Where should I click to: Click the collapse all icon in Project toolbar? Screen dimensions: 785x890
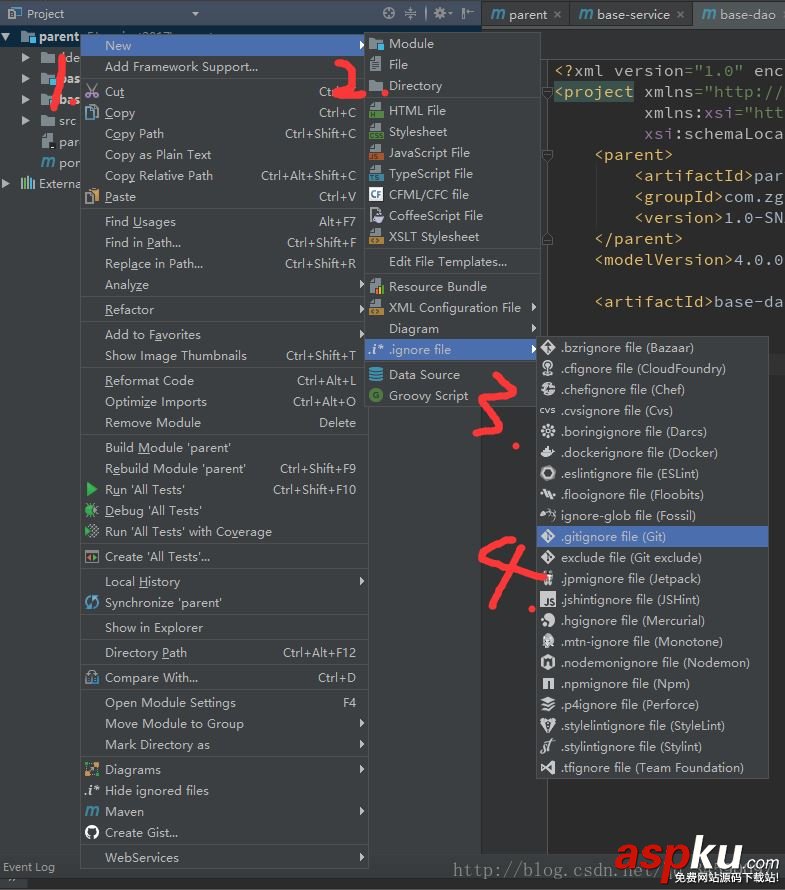coord(410,13)
